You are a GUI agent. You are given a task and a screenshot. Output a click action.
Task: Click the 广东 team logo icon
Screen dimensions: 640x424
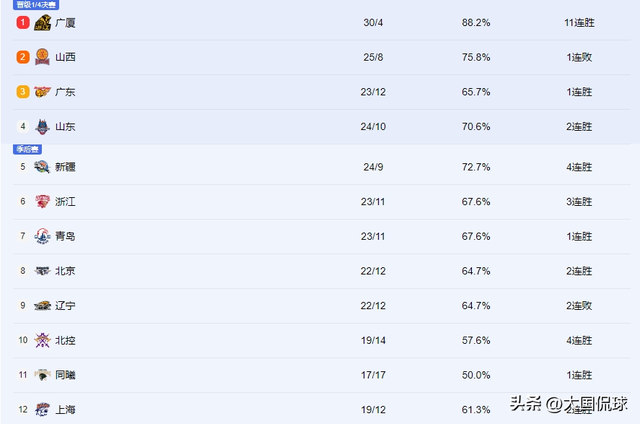point(42,92)
